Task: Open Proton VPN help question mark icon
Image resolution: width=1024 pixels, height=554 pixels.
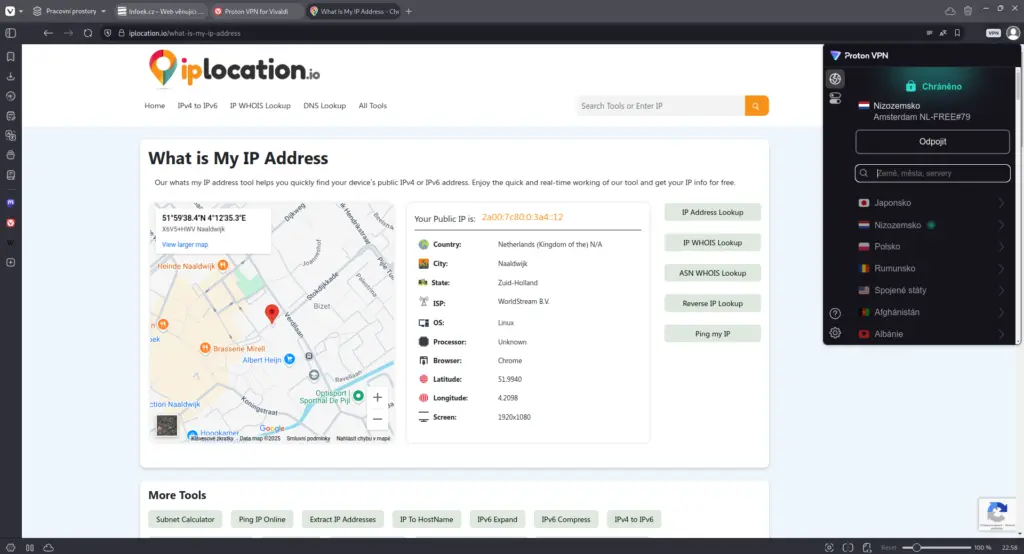Action: pyautogui.click(x=835, y=313)
